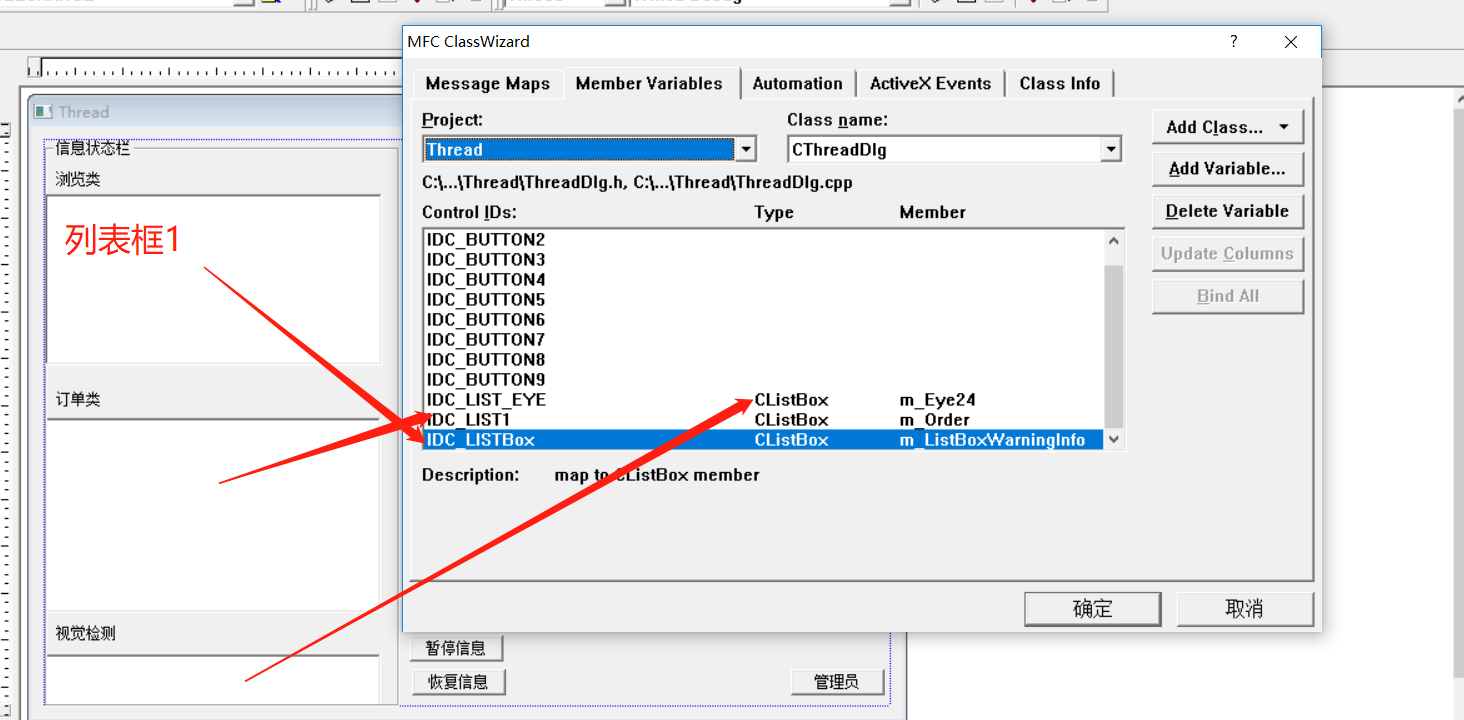Click the Add Variable... button

tap(1227, 169)
